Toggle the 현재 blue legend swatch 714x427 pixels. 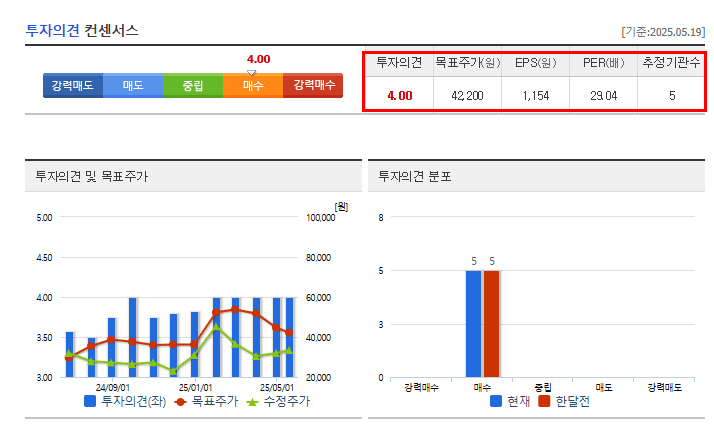[496, 401]
